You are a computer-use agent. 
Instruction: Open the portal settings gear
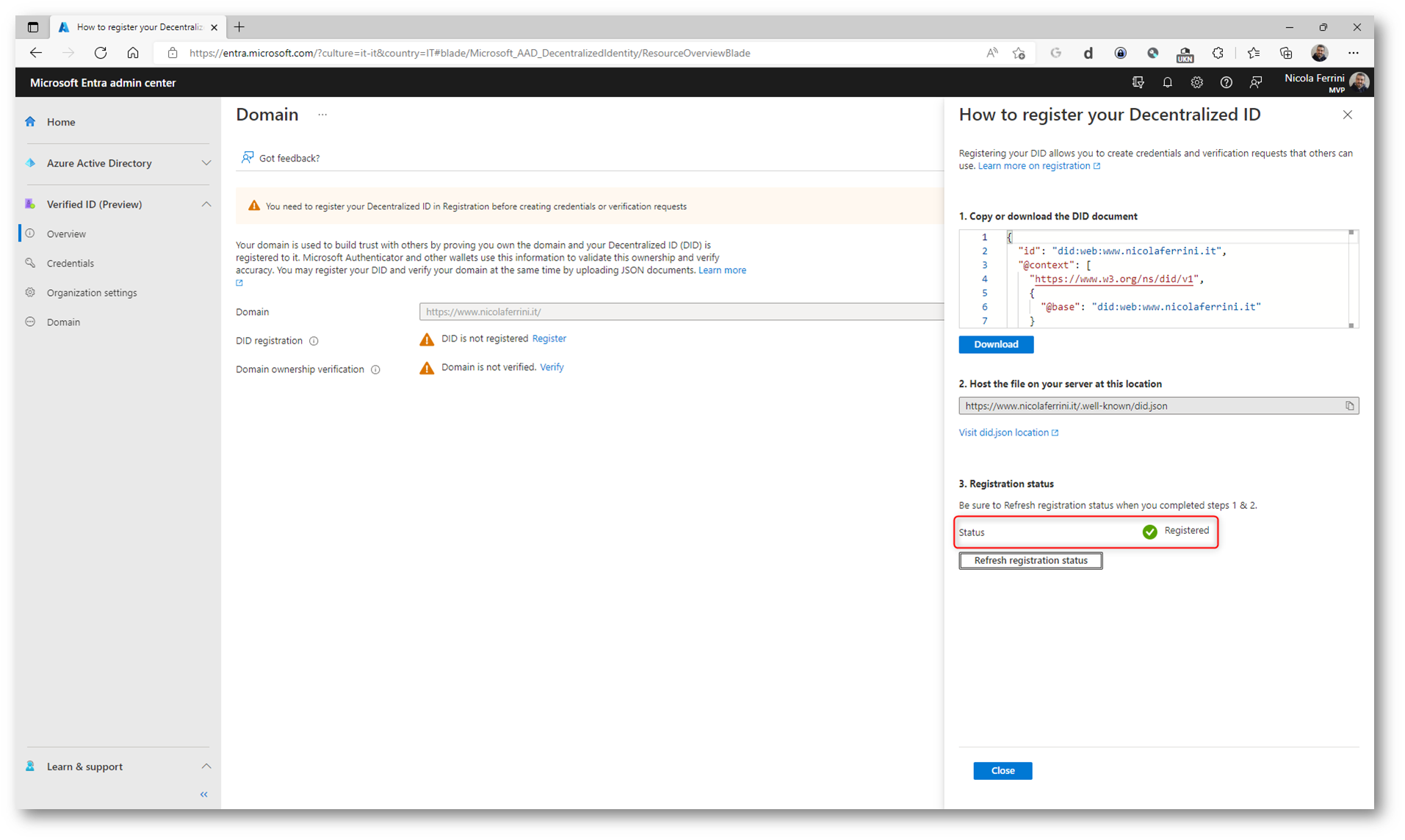pos(1196,82)
